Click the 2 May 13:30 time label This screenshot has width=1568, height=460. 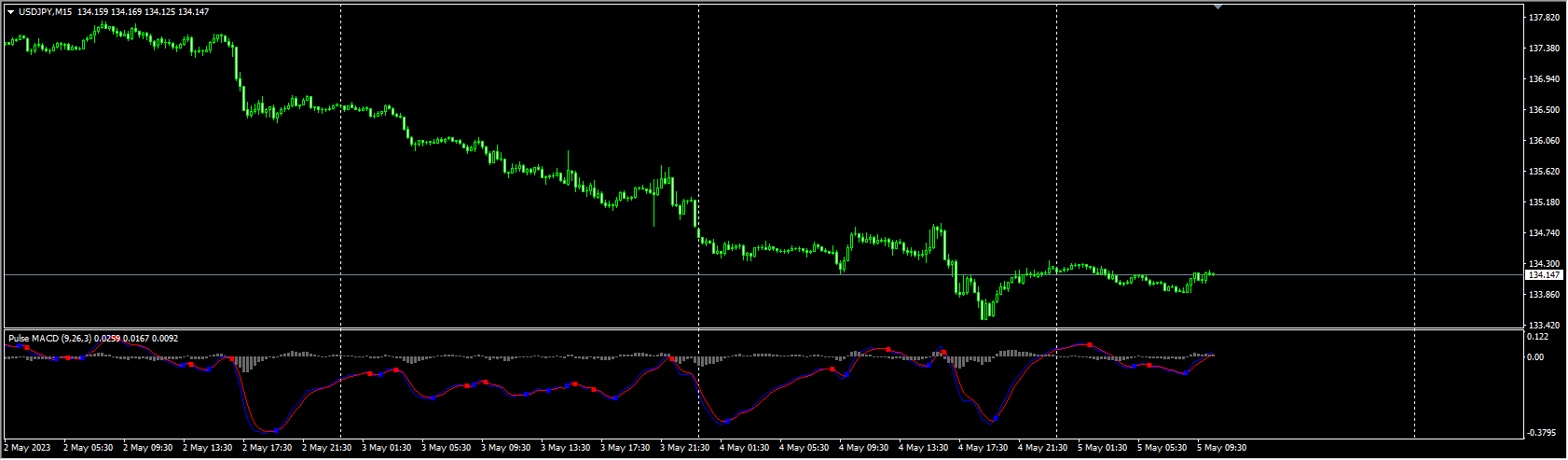coord(208,448)
